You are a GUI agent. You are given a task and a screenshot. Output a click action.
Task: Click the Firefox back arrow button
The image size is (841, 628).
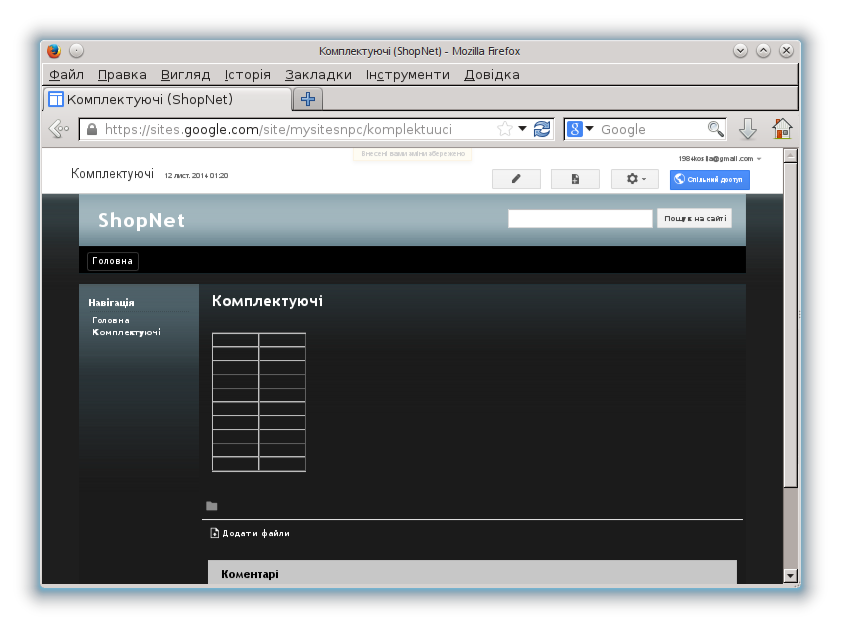[59, 129]
